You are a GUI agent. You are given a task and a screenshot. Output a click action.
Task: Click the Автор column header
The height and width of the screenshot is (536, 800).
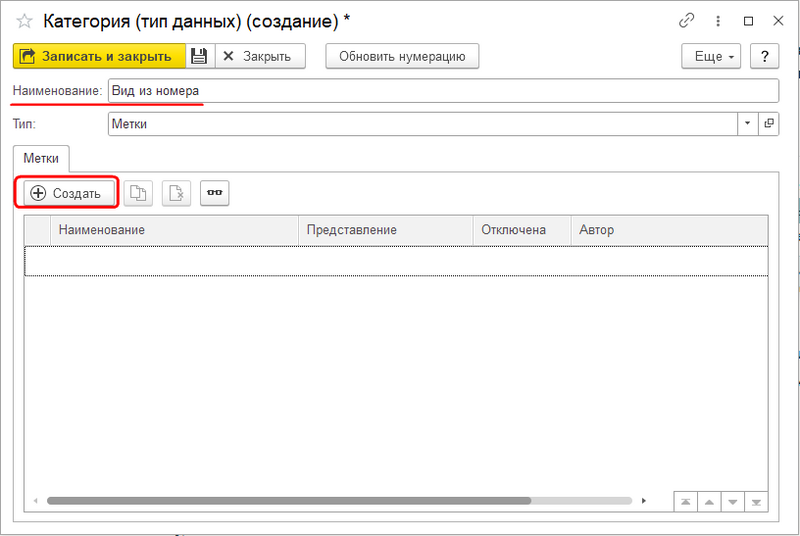click(669, 230)
